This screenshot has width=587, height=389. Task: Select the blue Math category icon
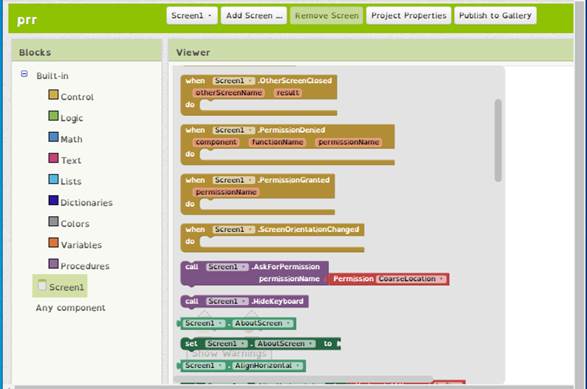tap(54, 137)
